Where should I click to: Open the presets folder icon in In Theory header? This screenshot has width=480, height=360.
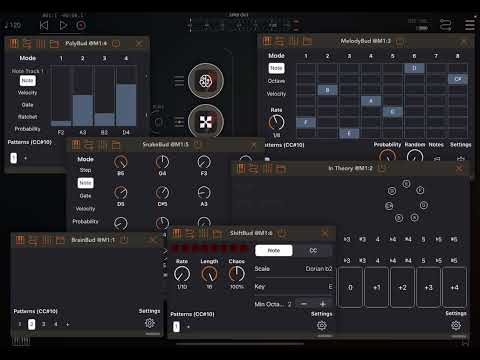click(x=281, y=169)
